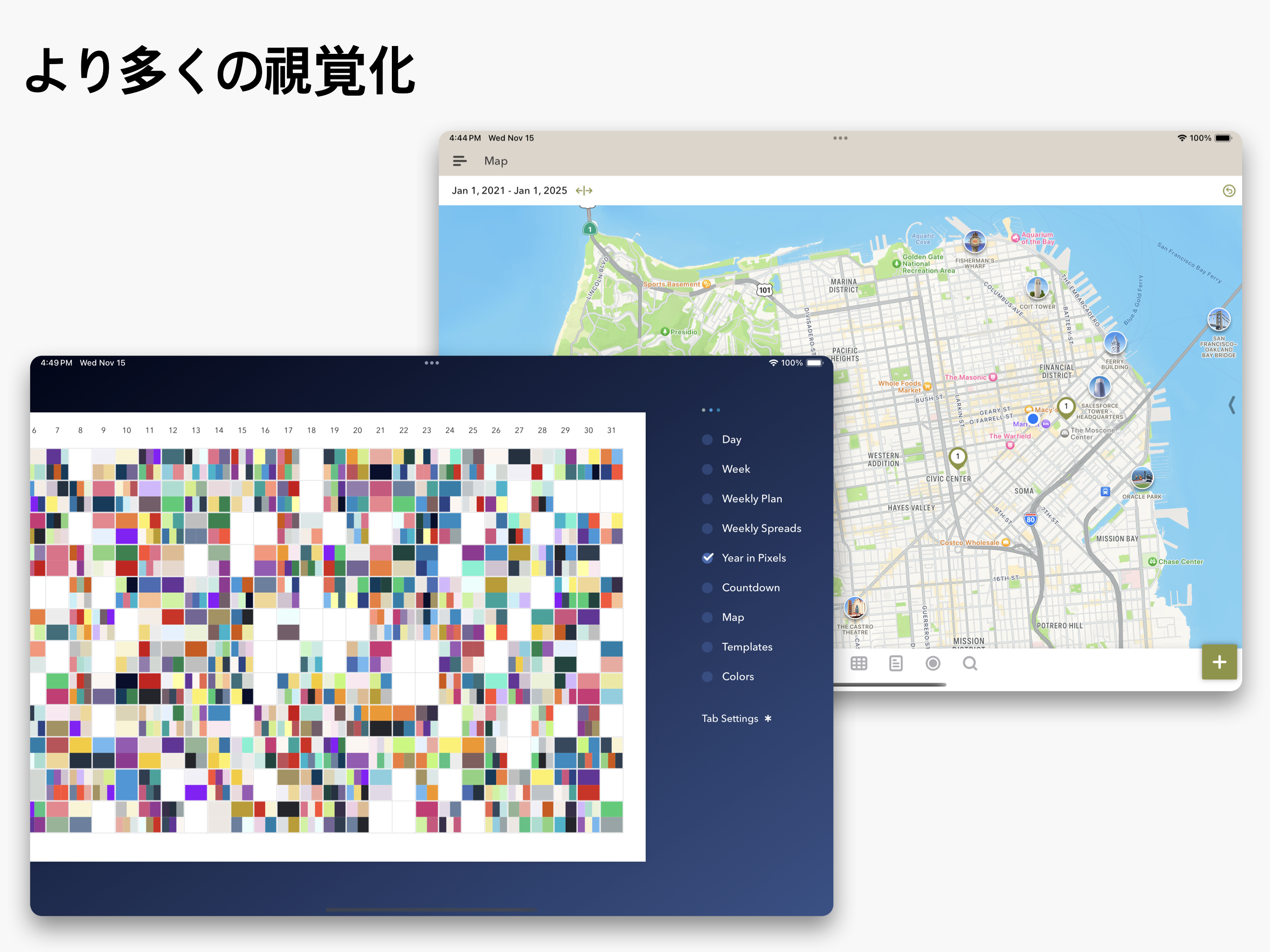Click the Aquarium of the Bay marker
1270x952 pixels.
(1015, 238)
